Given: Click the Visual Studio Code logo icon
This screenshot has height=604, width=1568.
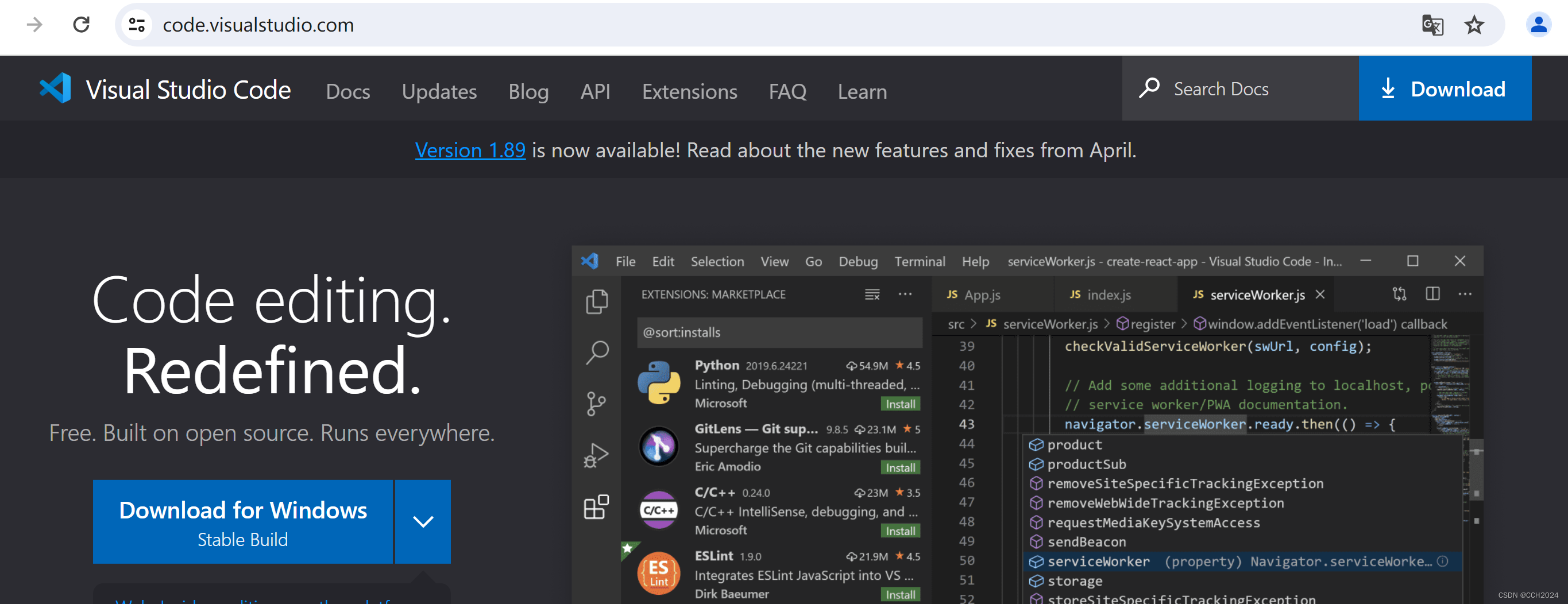Looking at the screenshot, I should pos(55,89).
